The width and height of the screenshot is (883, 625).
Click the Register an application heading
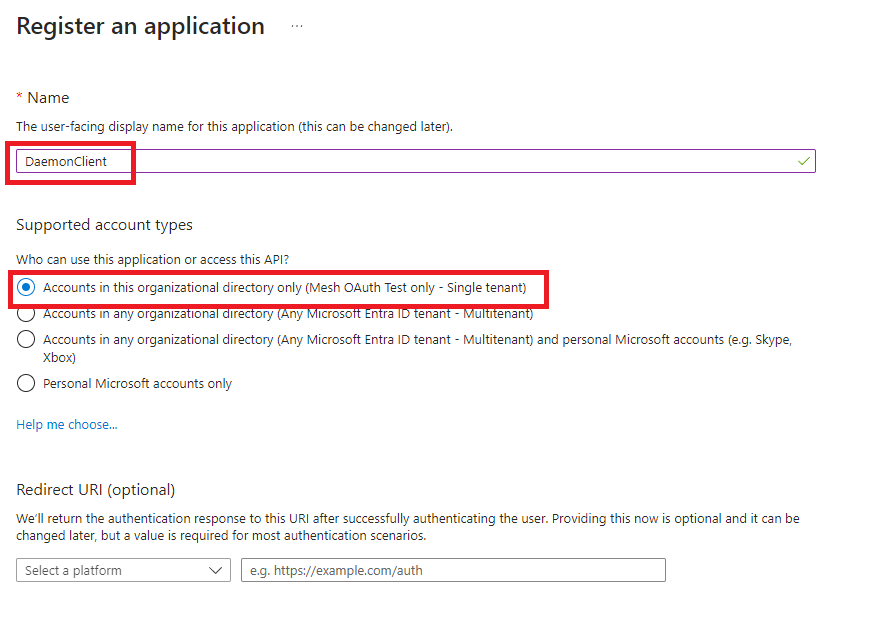coord(141,27)
